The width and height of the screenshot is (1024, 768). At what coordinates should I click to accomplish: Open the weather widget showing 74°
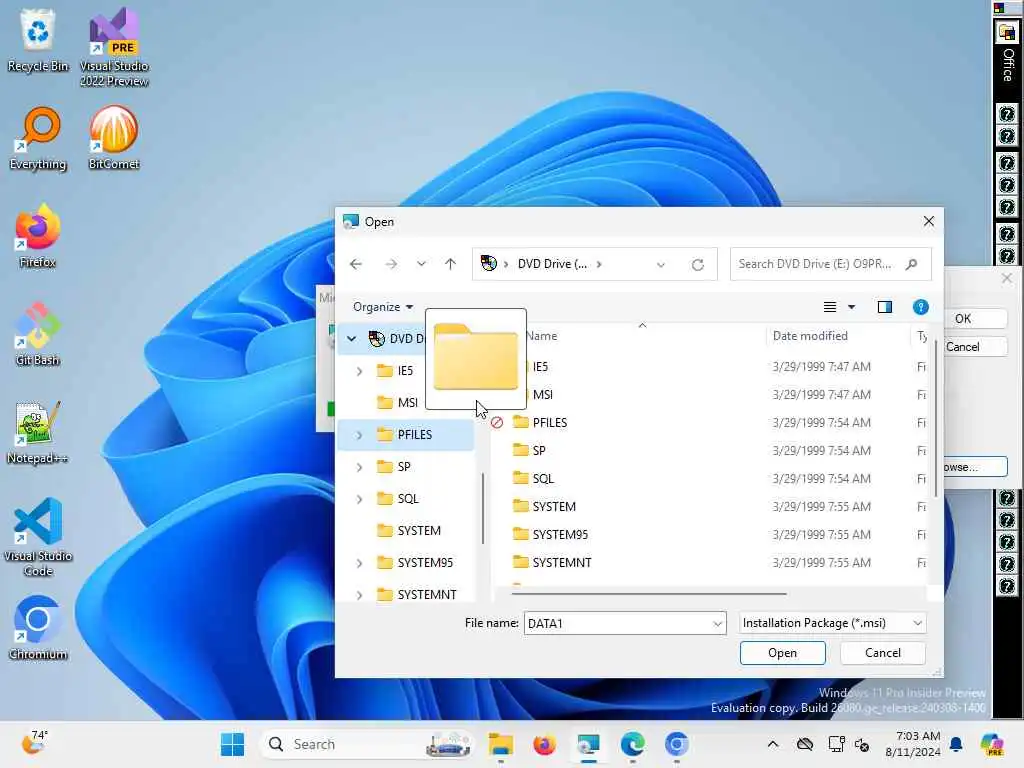click(x=34, y=743)
